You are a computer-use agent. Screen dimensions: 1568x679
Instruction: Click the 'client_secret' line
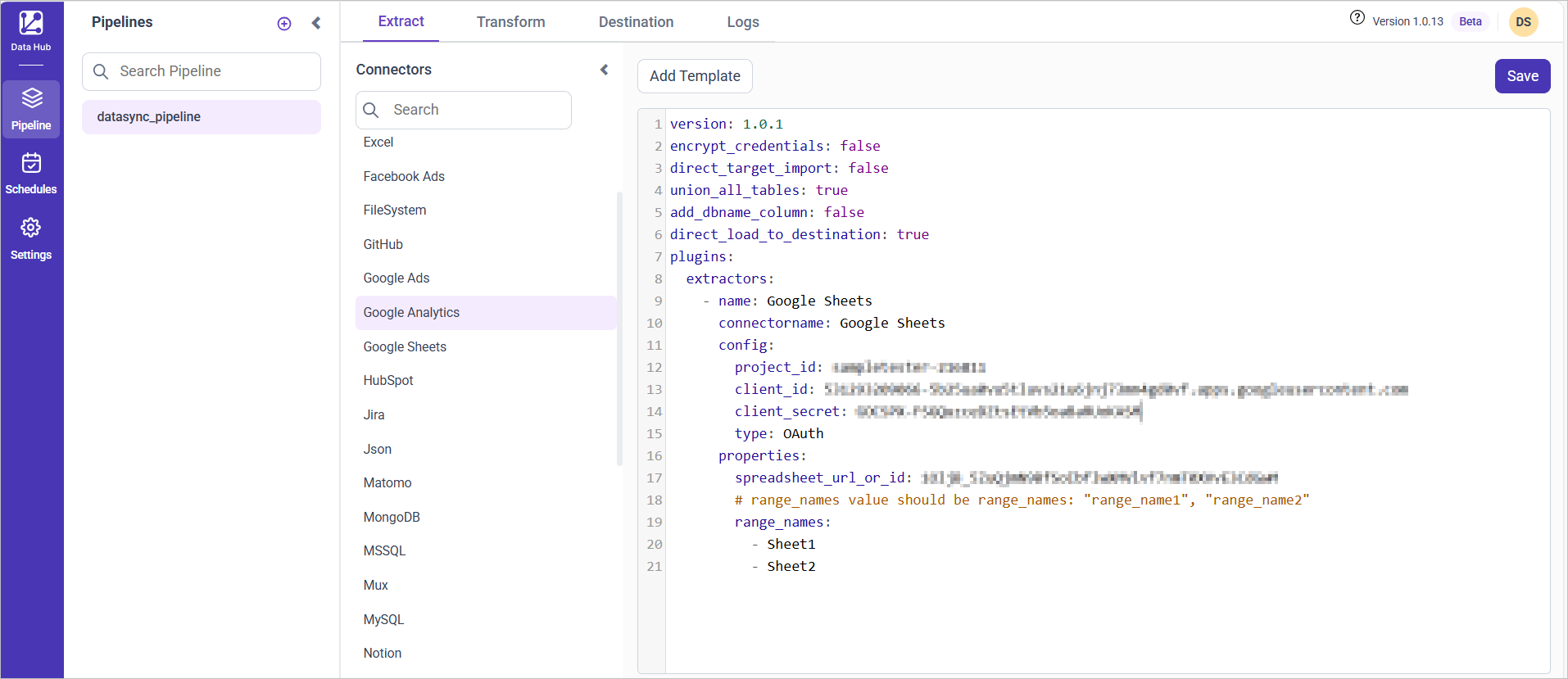click(938, 412)
